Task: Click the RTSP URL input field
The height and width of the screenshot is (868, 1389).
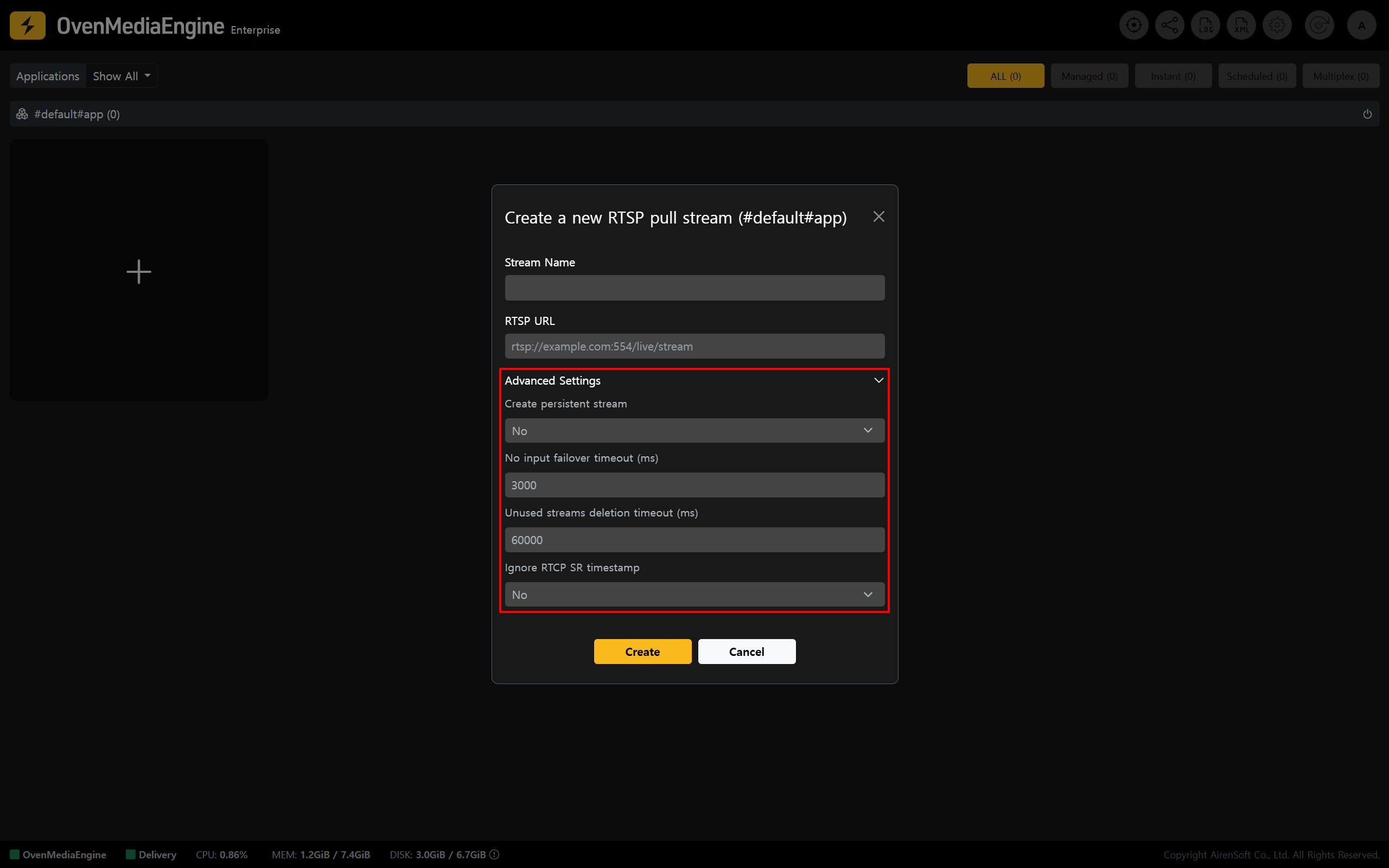Action: tap(694, 346)
